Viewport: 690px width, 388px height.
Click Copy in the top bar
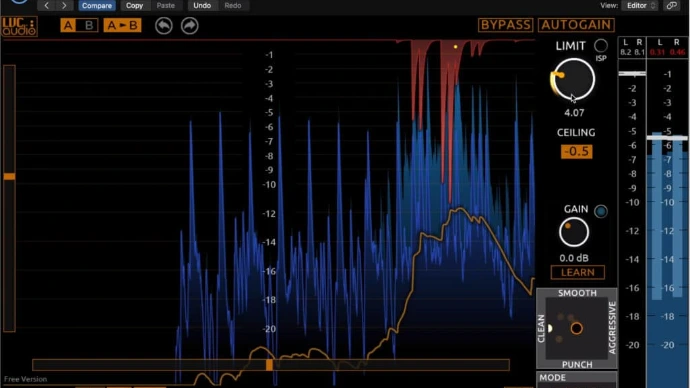coord(134,5)
